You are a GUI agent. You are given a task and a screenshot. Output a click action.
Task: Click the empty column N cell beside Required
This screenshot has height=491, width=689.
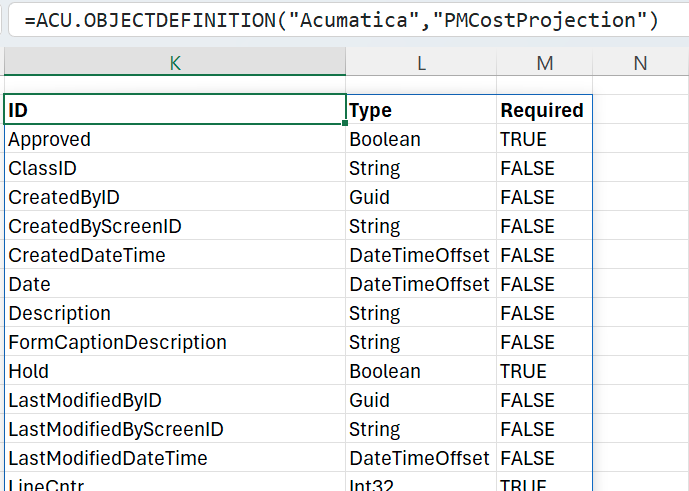click(641, 109)
